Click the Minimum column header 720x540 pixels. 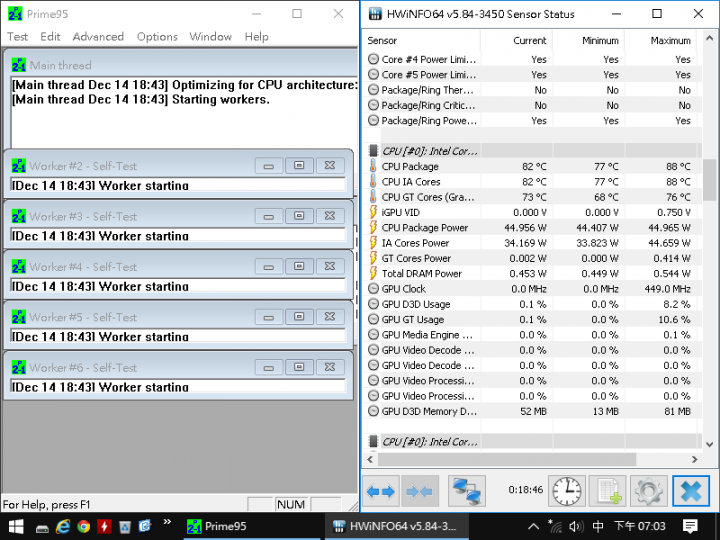[589, 41]
